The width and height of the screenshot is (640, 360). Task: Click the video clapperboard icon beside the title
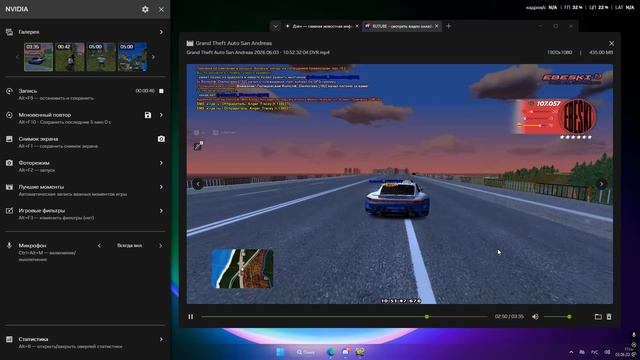pos(190,43)
